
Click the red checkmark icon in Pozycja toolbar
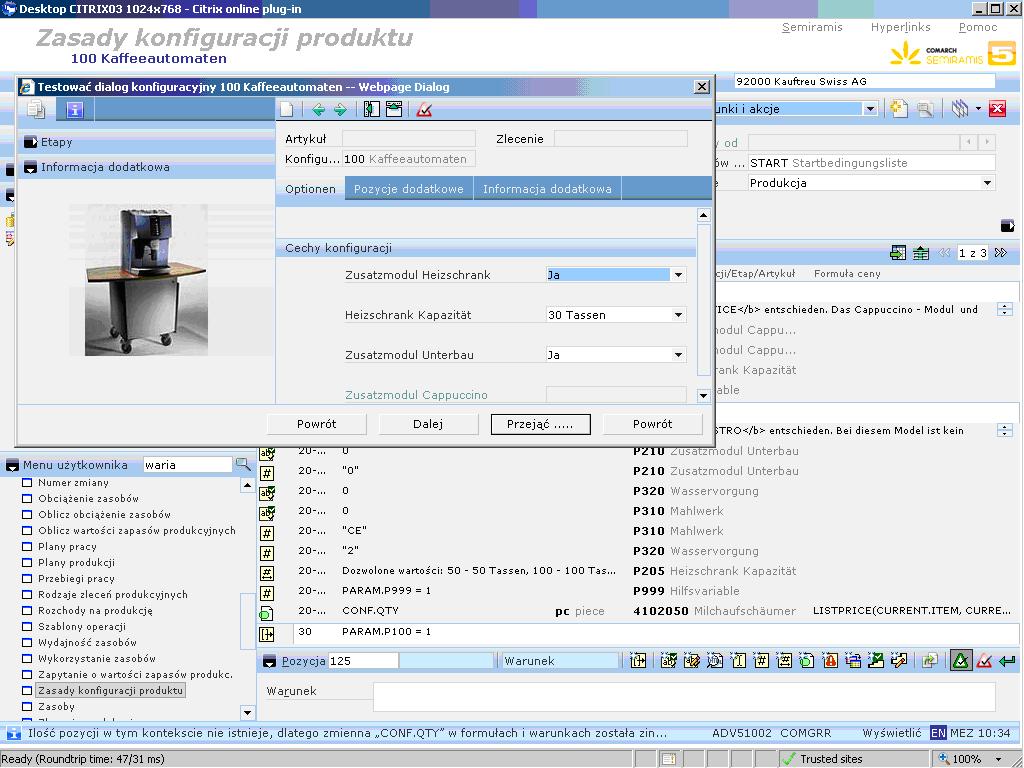click(x=984, y=661)
